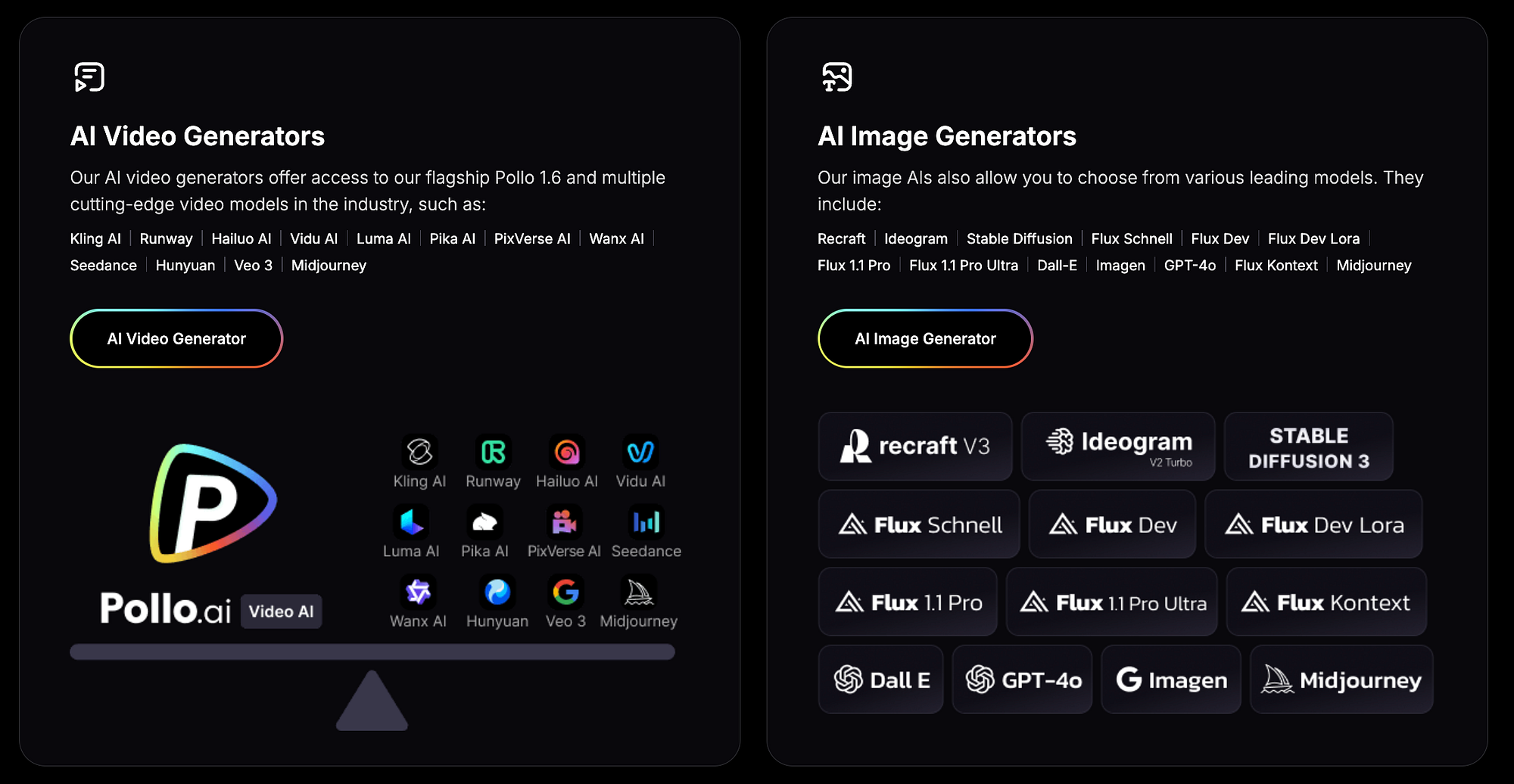Click the Flux Schnell text link
The height and width of the screenshot is (784, 1514).
(1132, 239)
